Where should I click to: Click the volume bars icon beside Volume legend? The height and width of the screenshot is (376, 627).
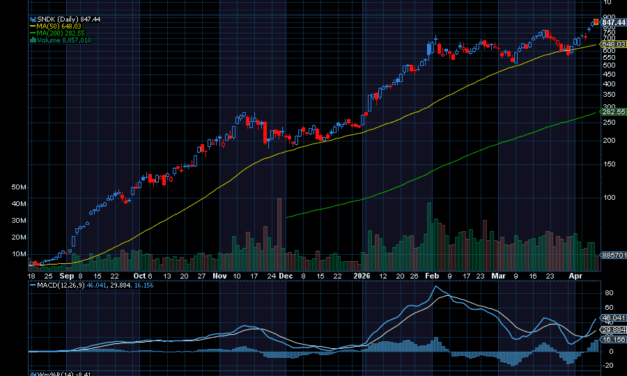(33, 40)
